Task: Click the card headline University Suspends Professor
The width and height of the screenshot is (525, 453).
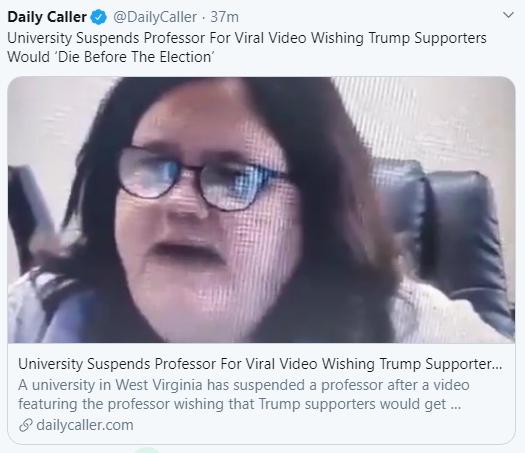Action: [260, 364]
